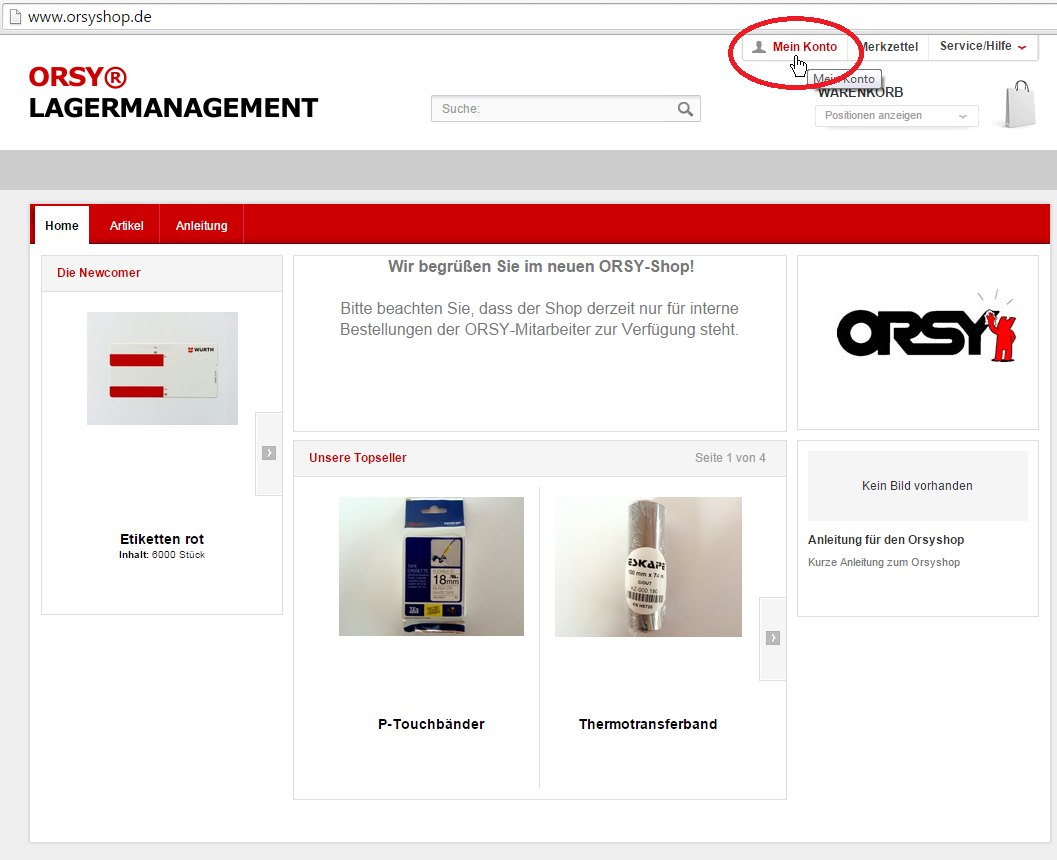Open the P-Touchbänder product image
The width and height of the screenshot is (1057, 860).
[x=431, y=566]
